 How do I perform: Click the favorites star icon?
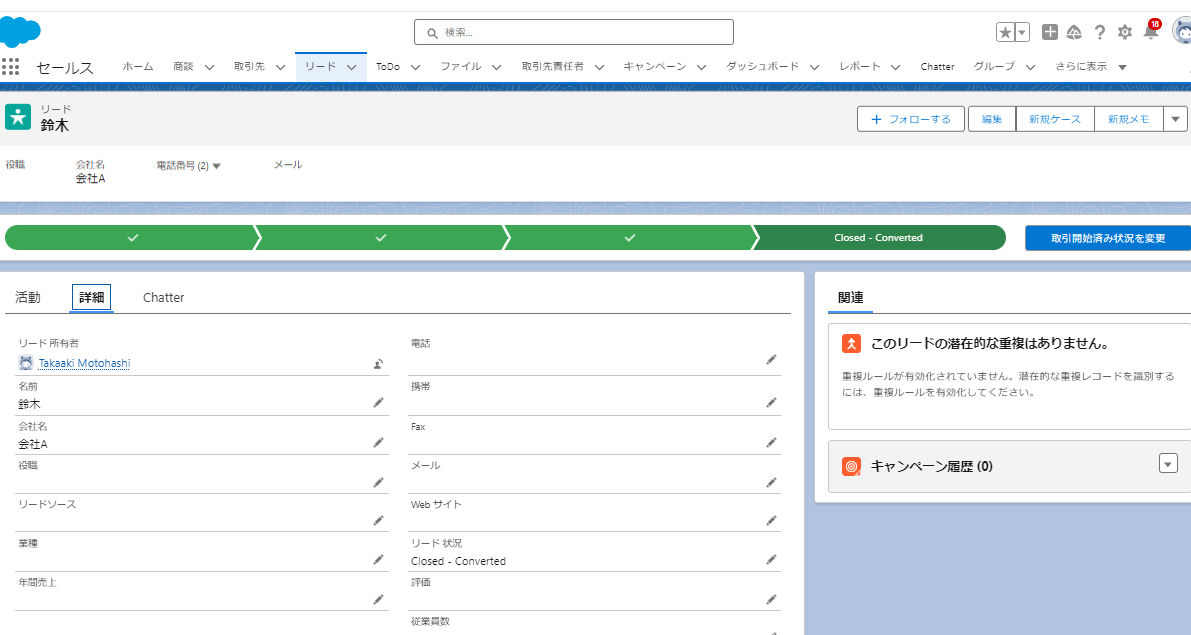coord(1005,32)
